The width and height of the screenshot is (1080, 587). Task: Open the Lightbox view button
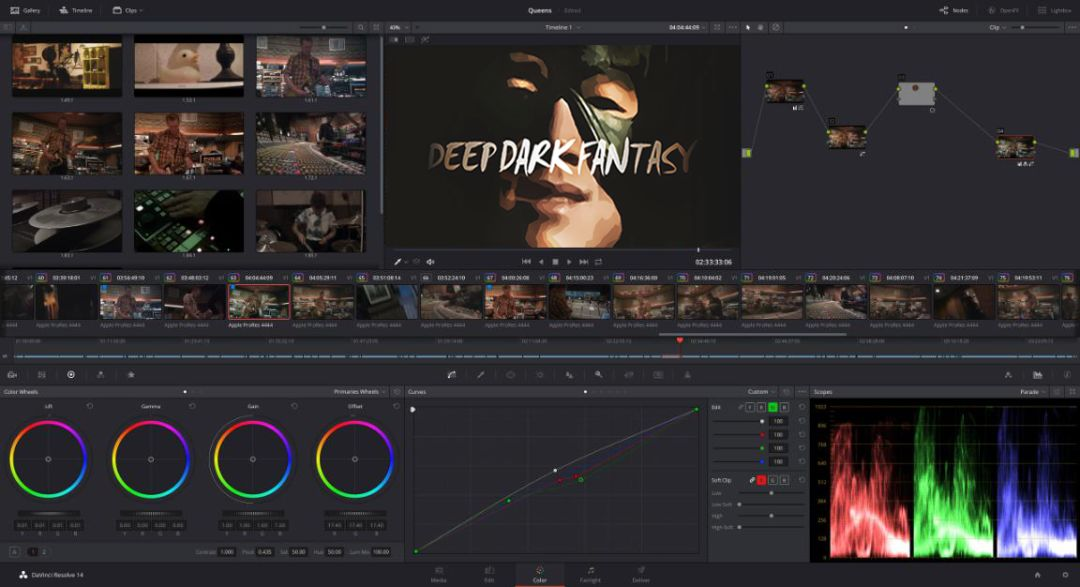[x=1055, y=10]
